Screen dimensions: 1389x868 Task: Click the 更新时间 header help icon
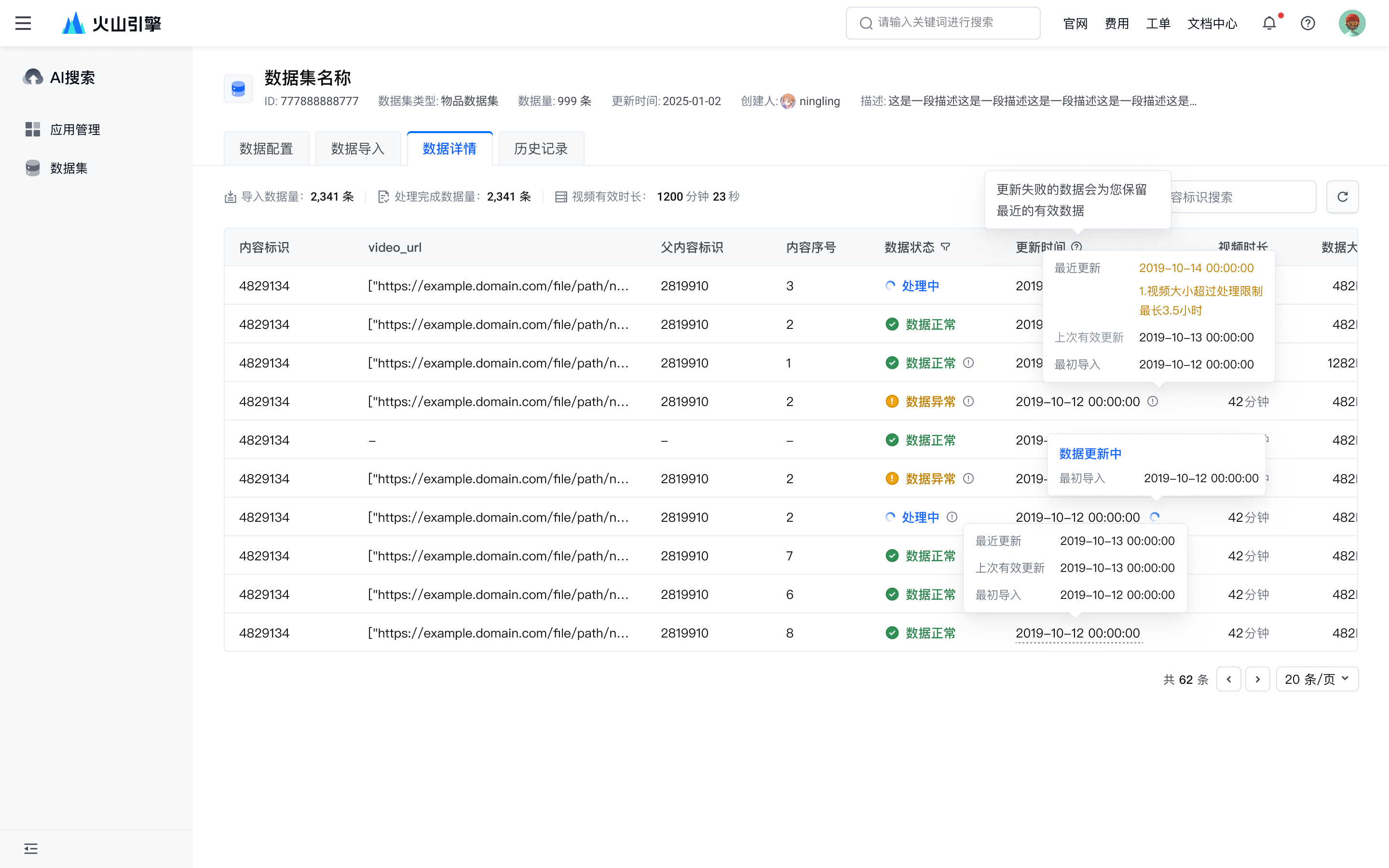coord(1077,247)
